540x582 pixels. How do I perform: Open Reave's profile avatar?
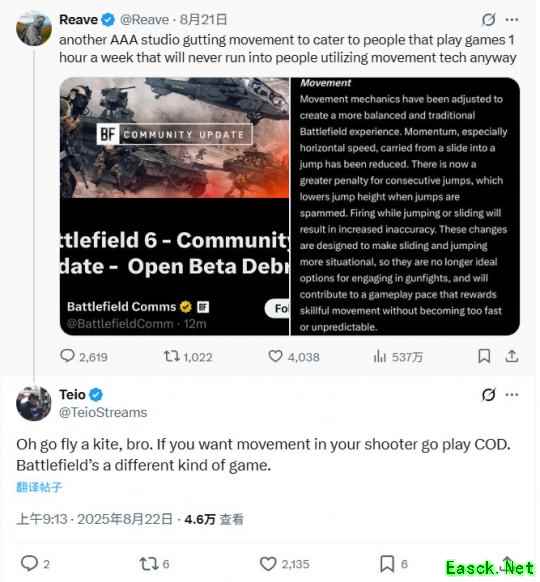[x=34, y=29]
